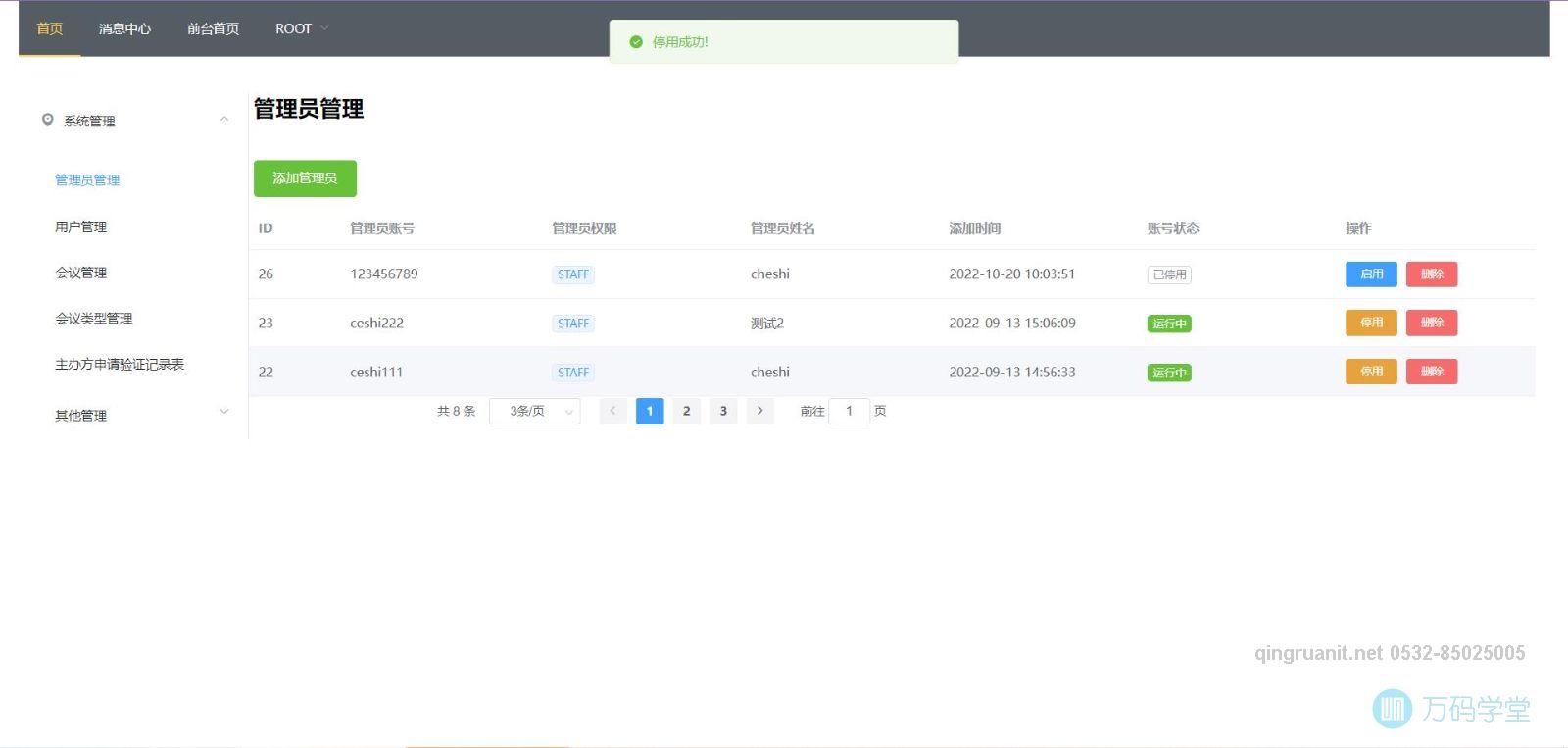Click the timestamp 2022-09-13 14:56:33
The image size is (1568, 748).
[1012, 372]
